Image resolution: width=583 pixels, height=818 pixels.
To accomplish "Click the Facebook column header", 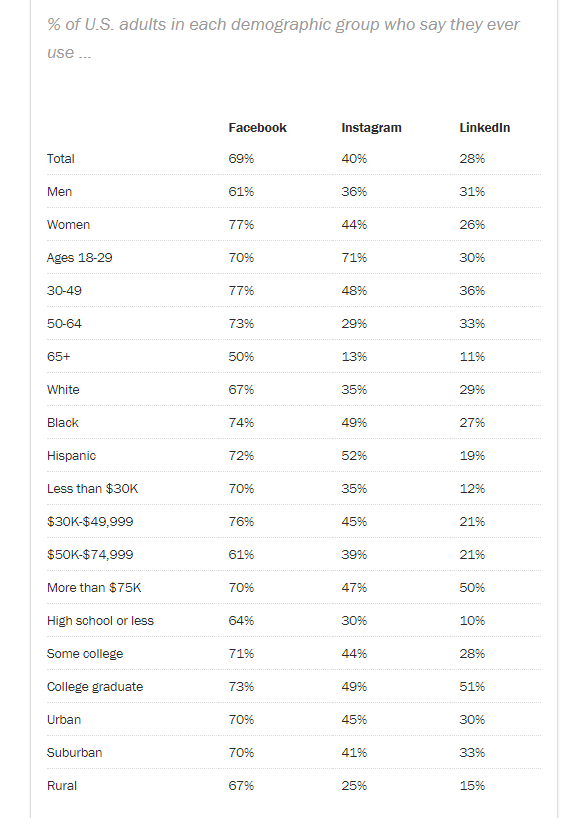I will click(x=257, y=128).
